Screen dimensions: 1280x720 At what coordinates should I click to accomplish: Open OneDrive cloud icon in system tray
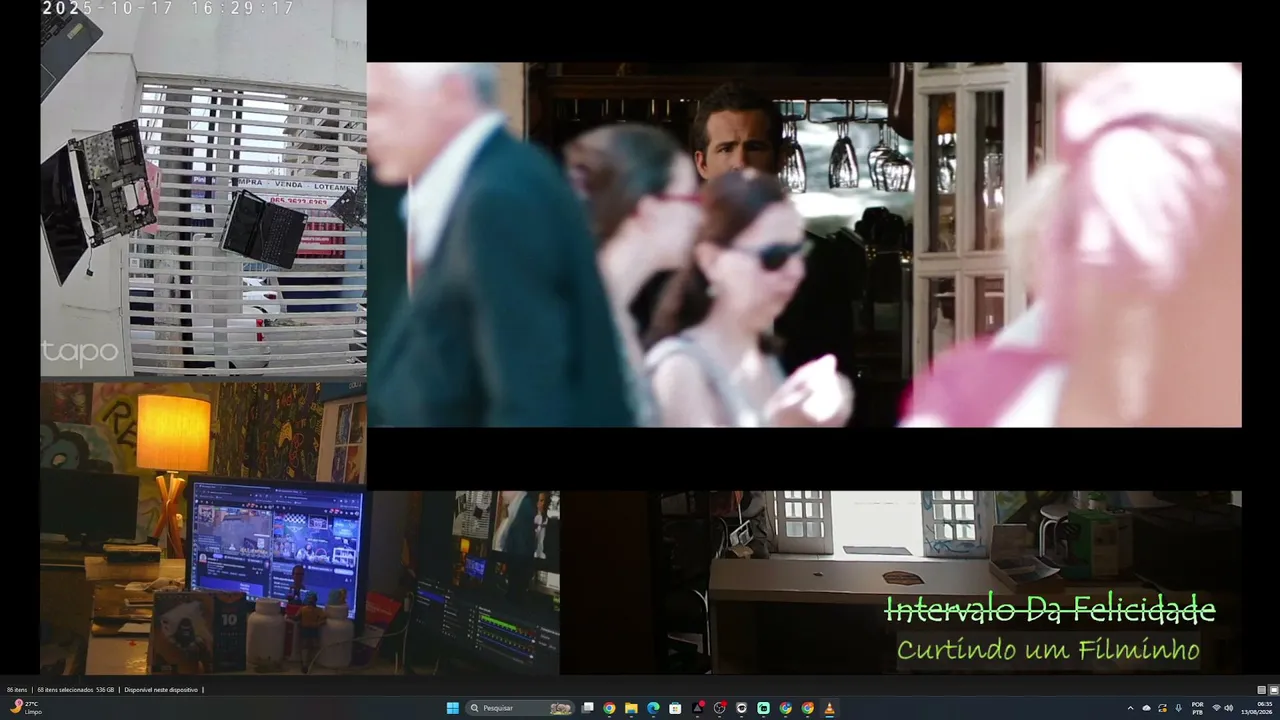pyautogui.click(x=1147, y=708)
